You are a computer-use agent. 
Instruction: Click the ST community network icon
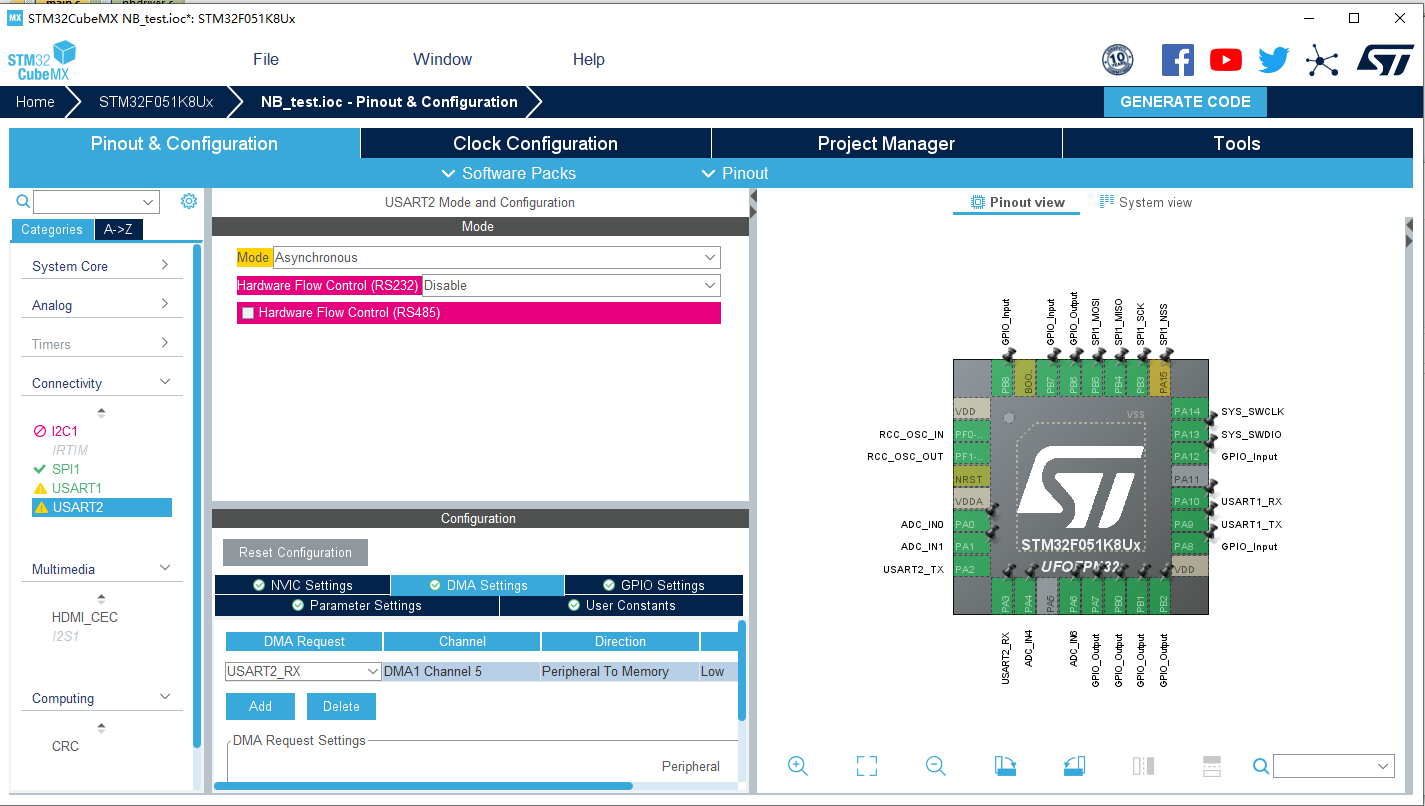pyautogui.click(x=1322, y=61)
